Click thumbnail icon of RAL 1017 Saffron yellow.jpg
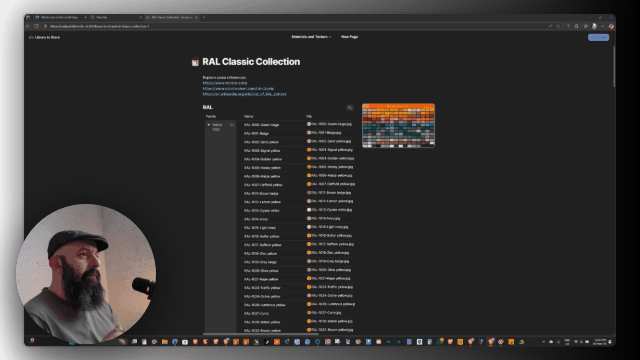 coord(309,244)
